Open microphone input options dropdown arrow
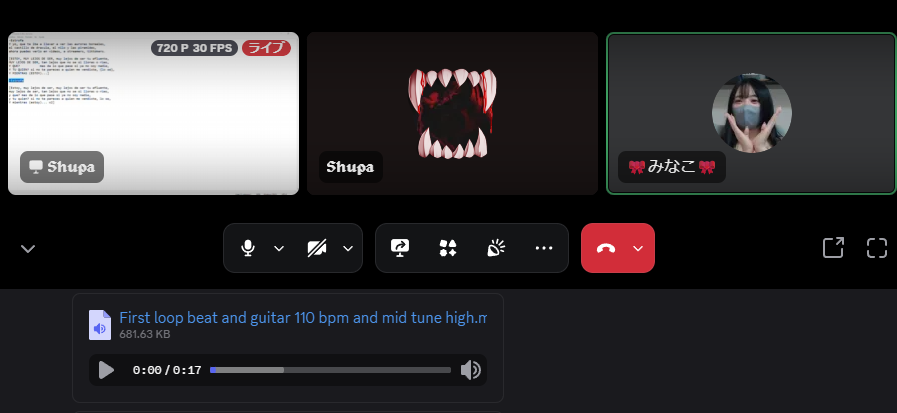897x413 pixels. (x=279, y=248)
